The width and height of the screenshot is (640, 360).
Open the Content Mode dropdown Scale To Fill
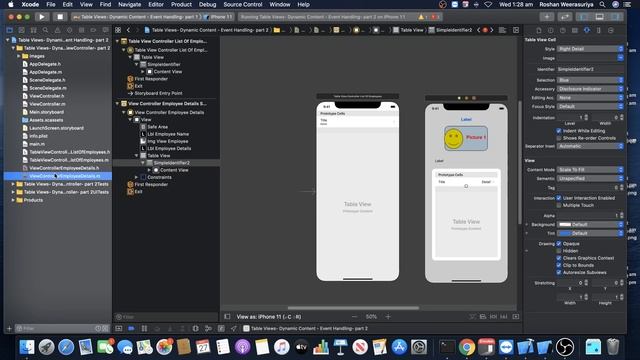click(x=590, y=170)
